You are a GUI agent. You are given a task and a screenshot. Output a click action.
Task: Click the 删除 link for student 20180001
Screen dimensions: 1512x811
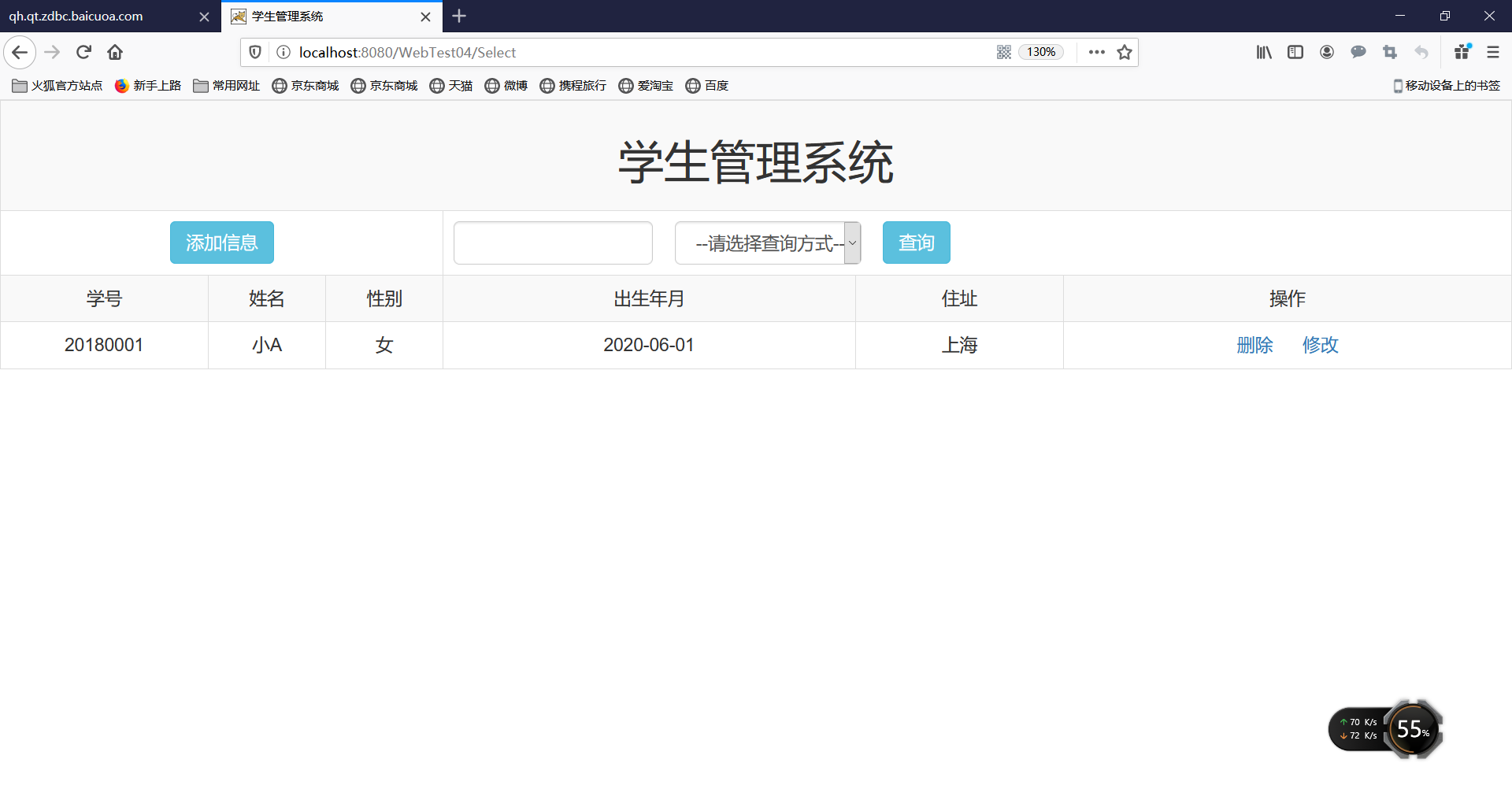click(1254, 345)
